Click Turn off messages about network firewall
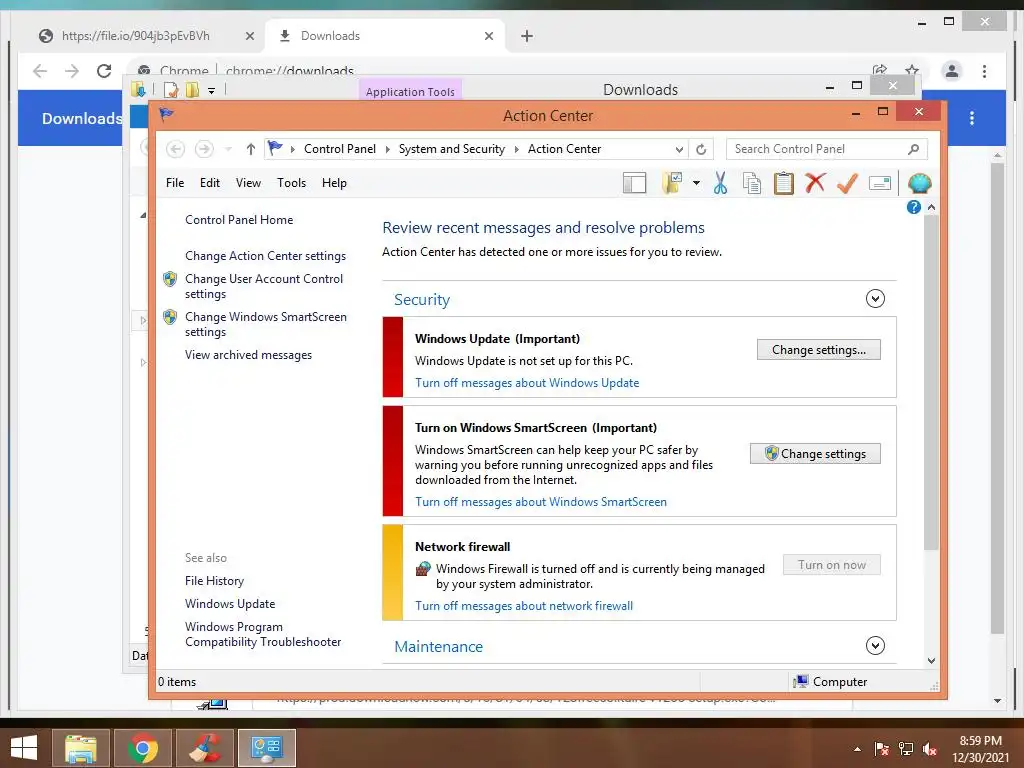 pos(524,605)
